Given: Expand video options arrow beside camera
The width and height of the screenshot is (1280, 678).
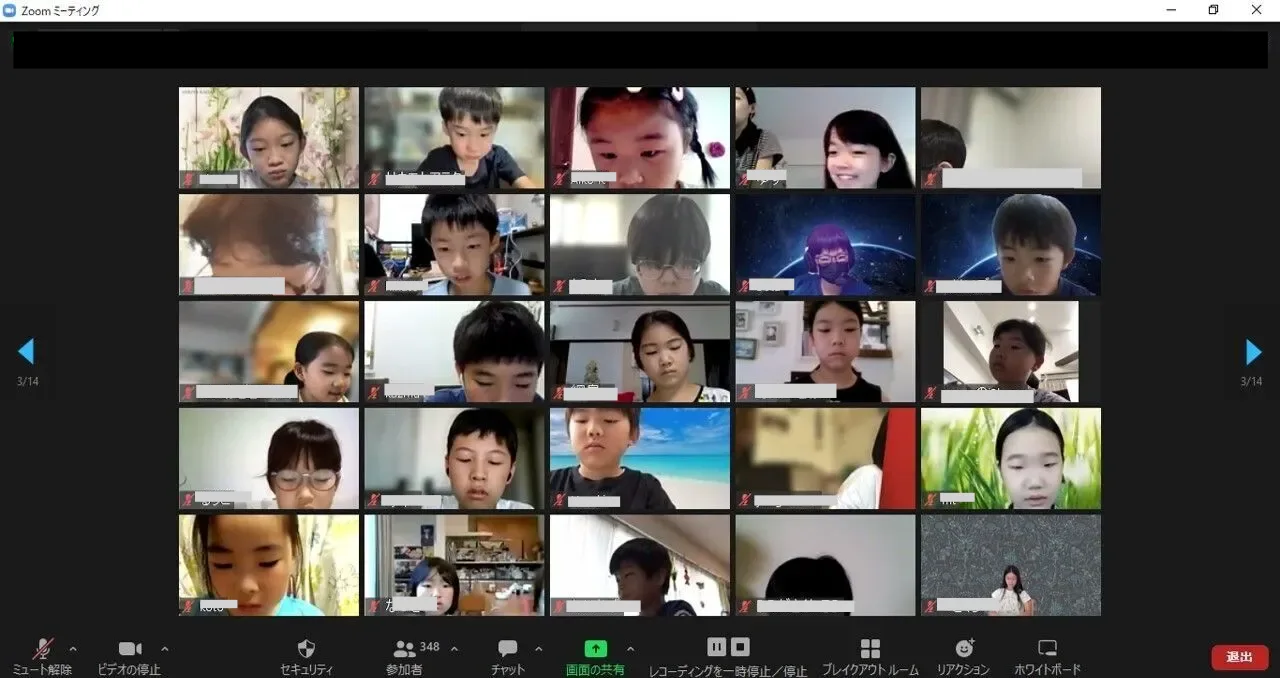Looking at the screenshot, I should pyautogui.click(x=165, y=648).
